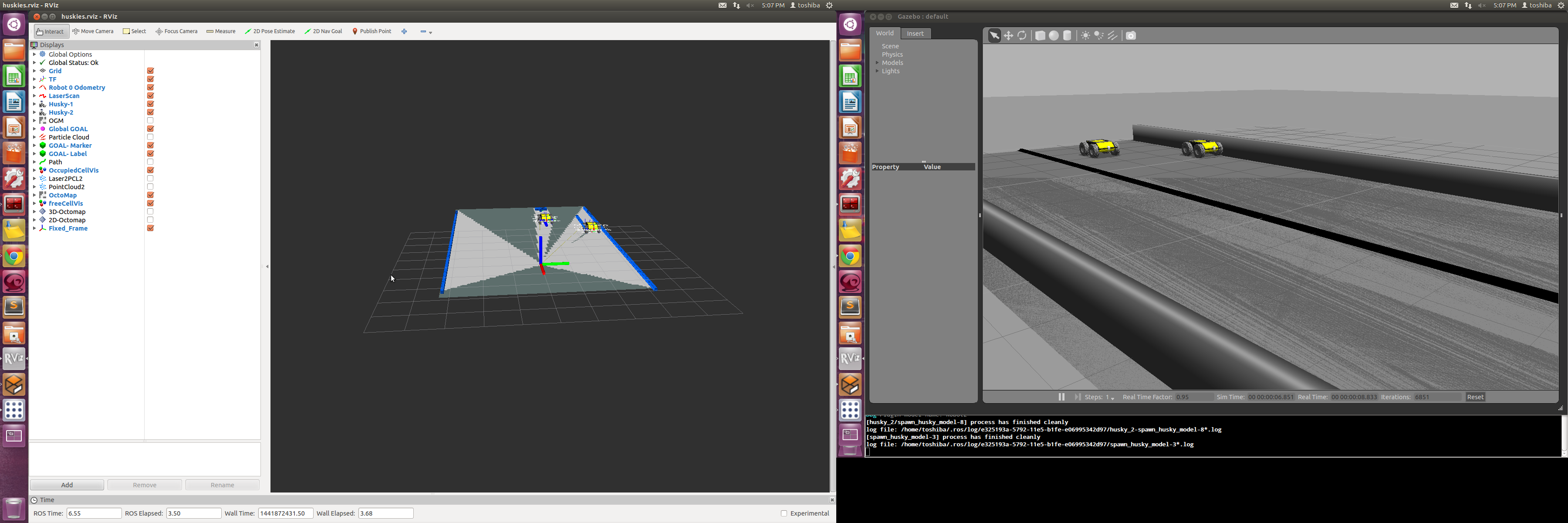The height and width of the screenshot is (523, 1568).
Task: Switch to the World tab in Gazebo
Action: point(885,34)
